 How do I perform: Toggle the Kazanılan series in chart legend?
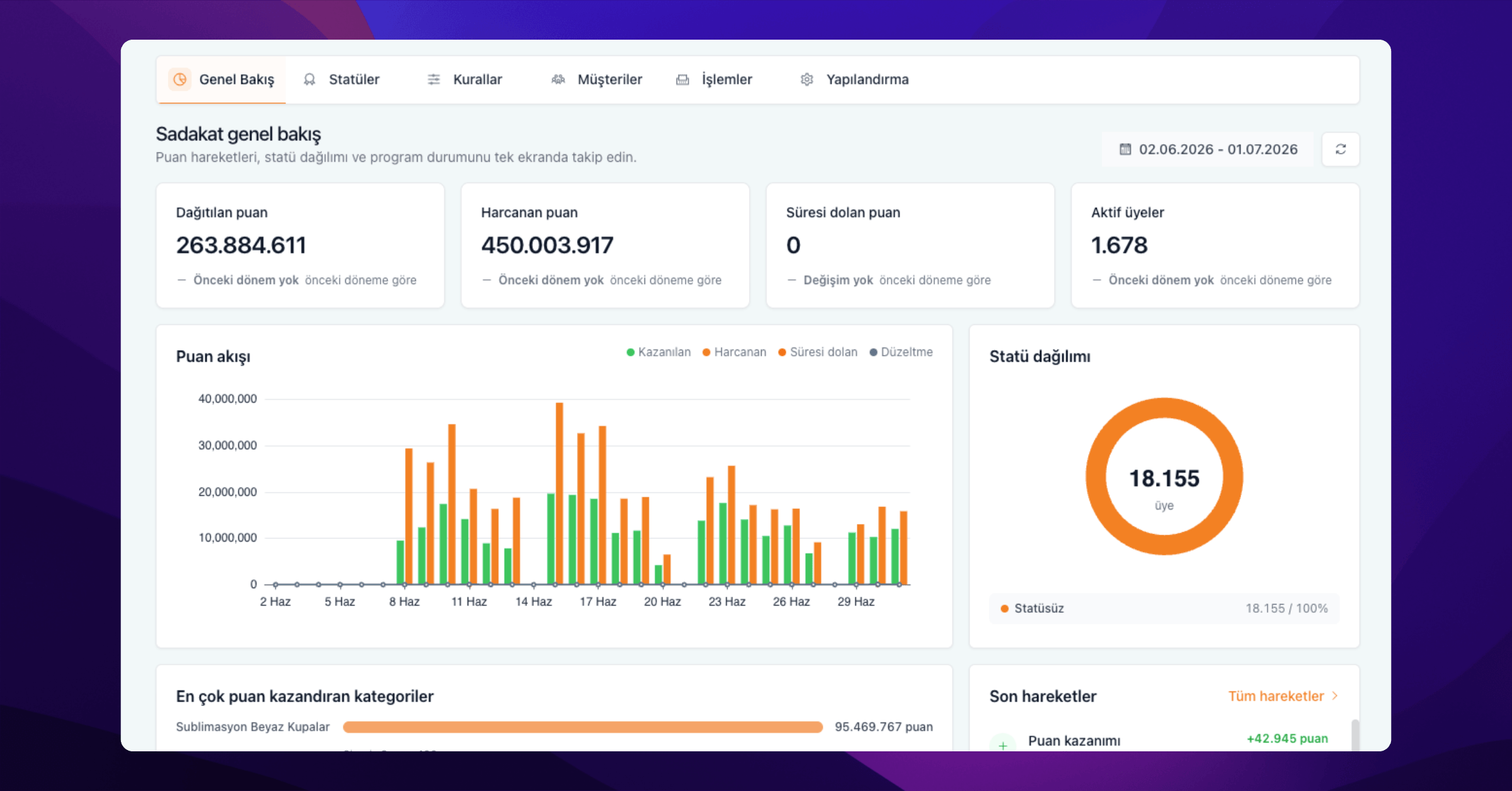(658, 352)
